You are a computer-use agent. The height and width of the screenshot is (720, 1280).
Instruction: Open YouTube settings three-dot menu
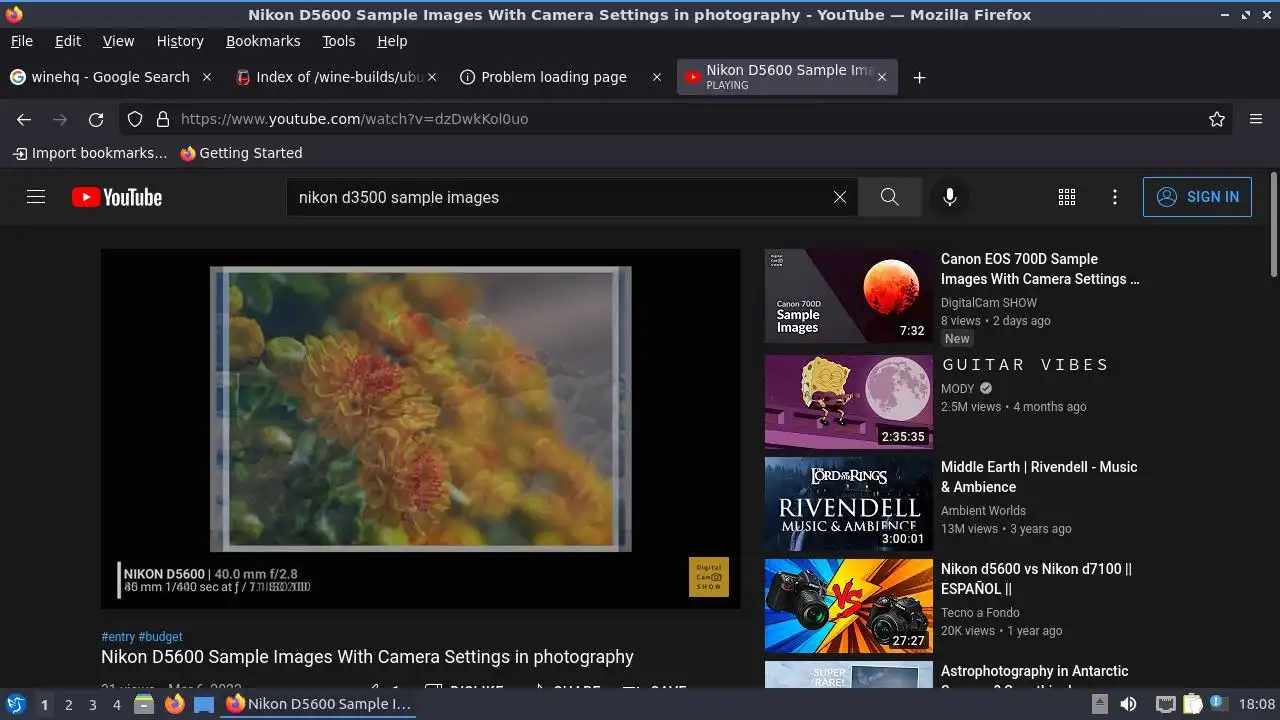pos(1115,197)
